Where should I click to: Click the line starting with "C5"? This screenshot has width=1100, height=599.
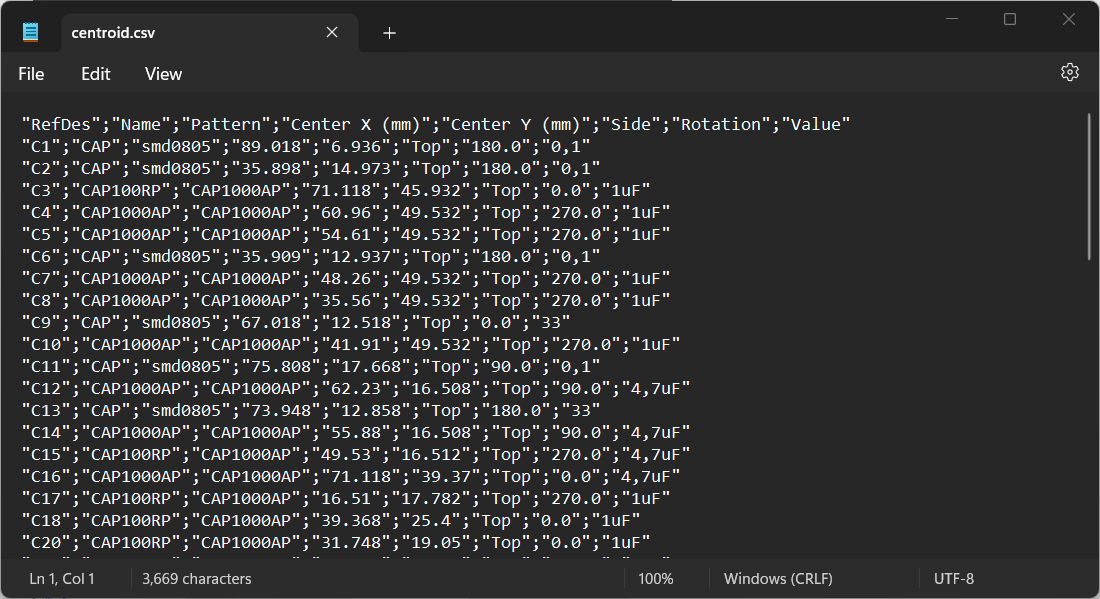(x=346, y=234)
